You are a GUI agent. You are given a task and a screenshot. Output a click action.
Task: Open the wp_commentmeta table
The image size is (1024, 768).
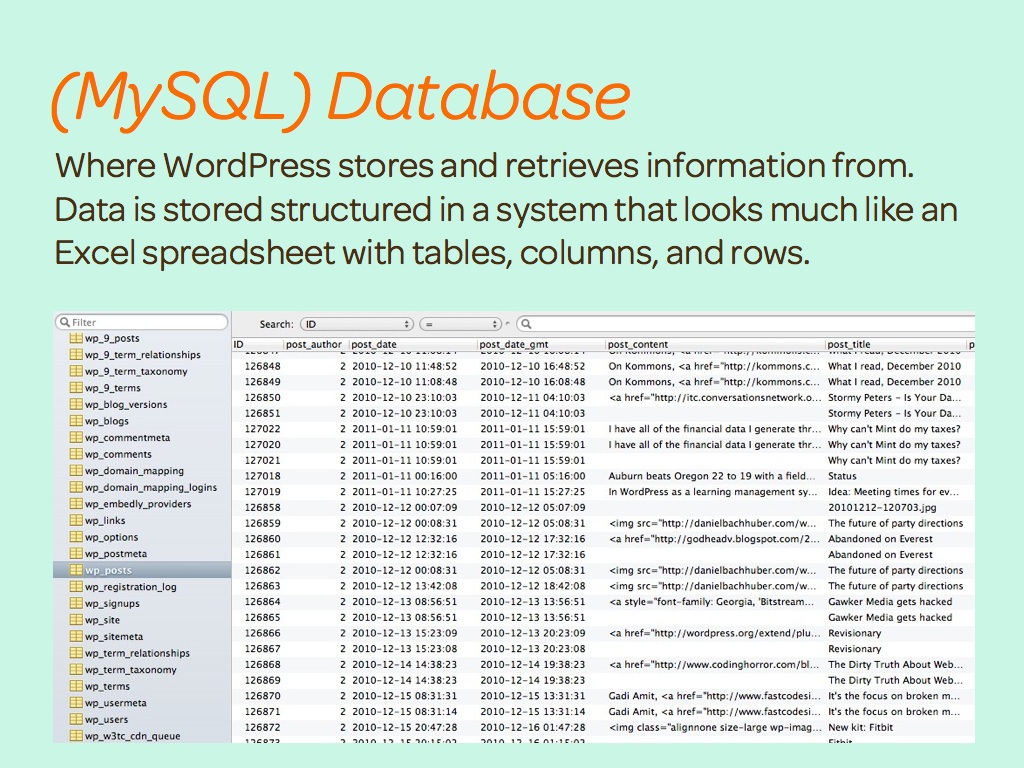pos(127,438)
